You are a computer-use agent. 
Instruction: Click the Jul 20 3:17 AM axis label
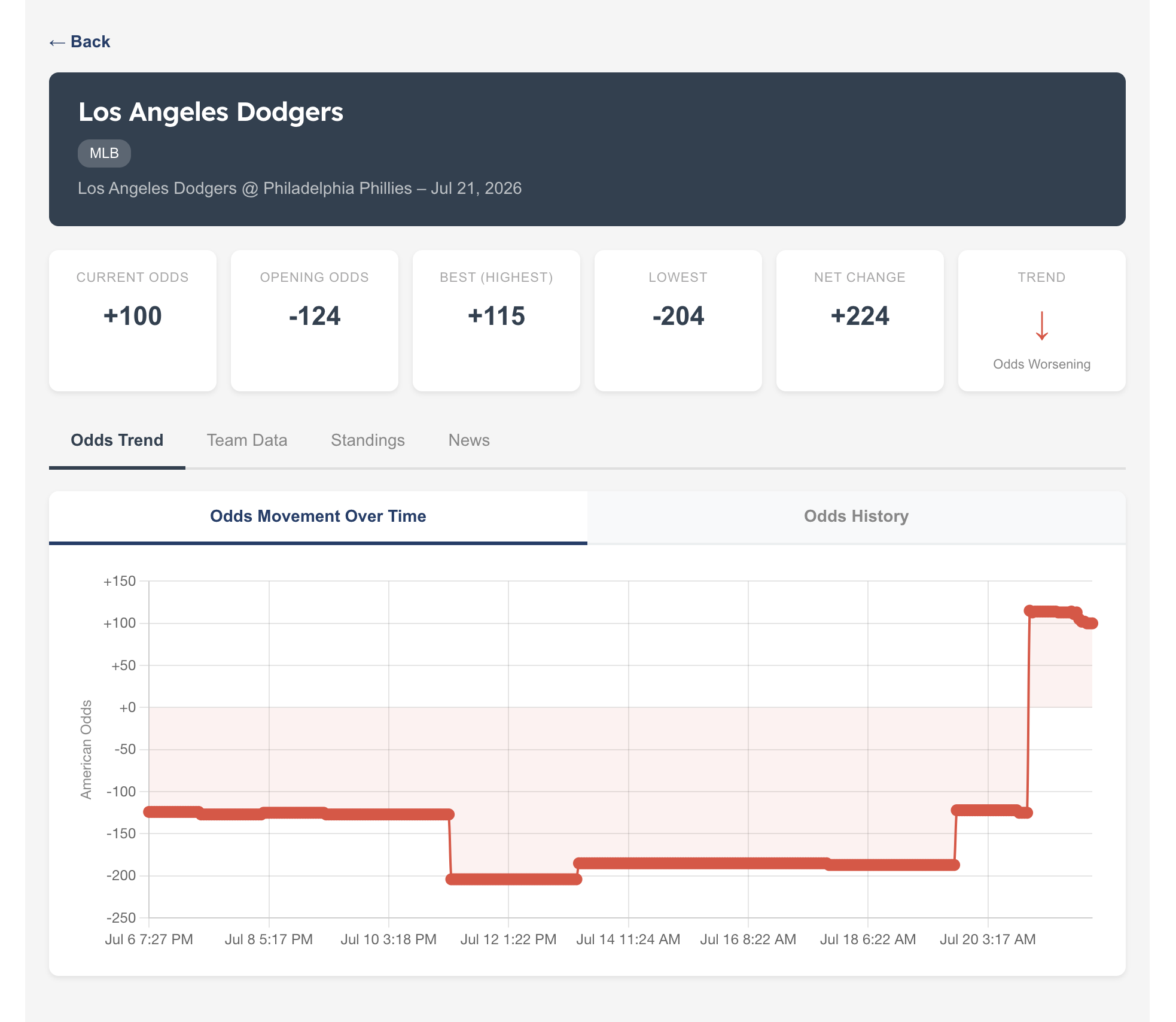point(988,939)
